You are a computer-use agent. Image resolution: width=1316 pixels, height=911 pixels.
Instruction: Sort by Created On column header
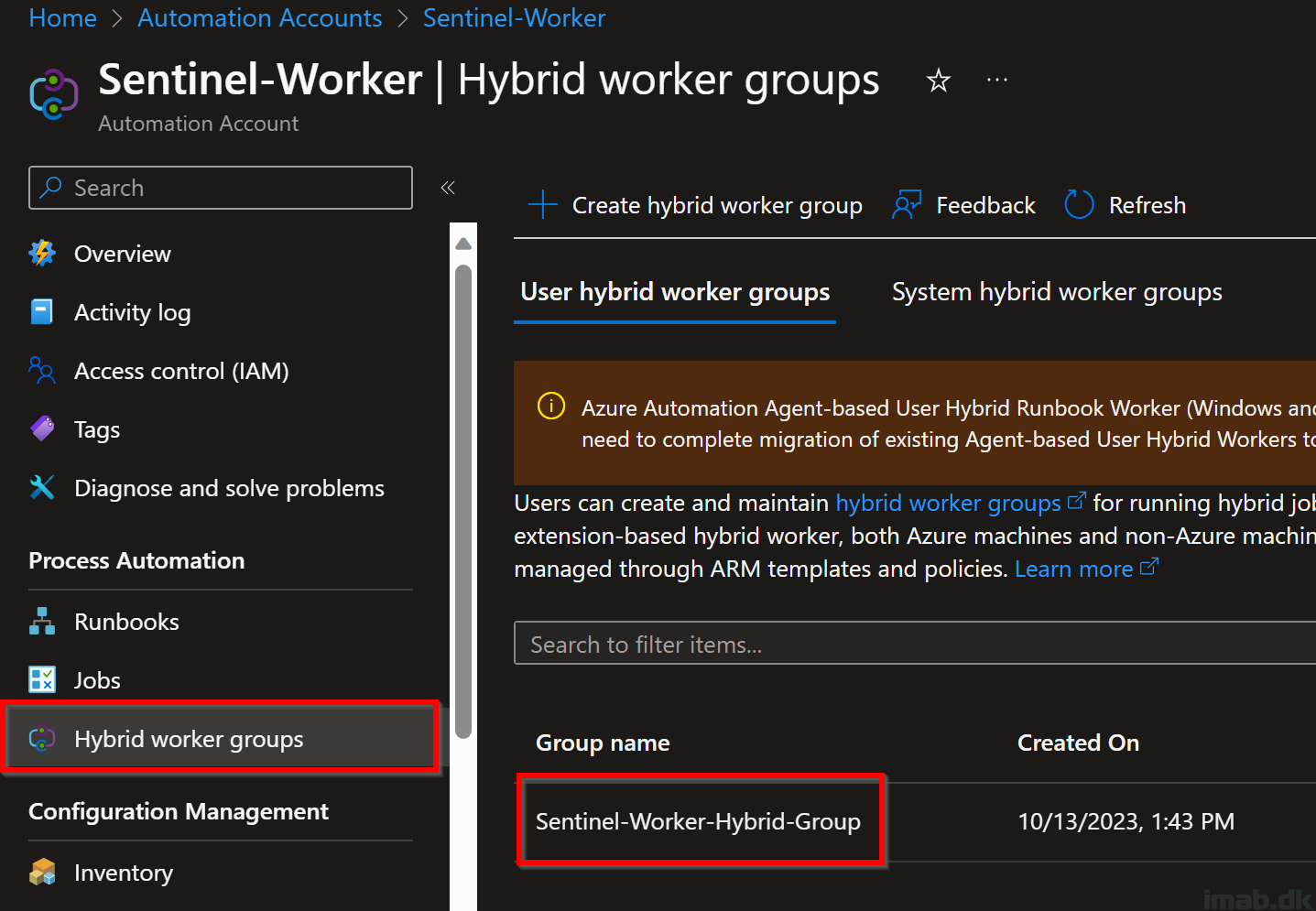point(1078,743)
